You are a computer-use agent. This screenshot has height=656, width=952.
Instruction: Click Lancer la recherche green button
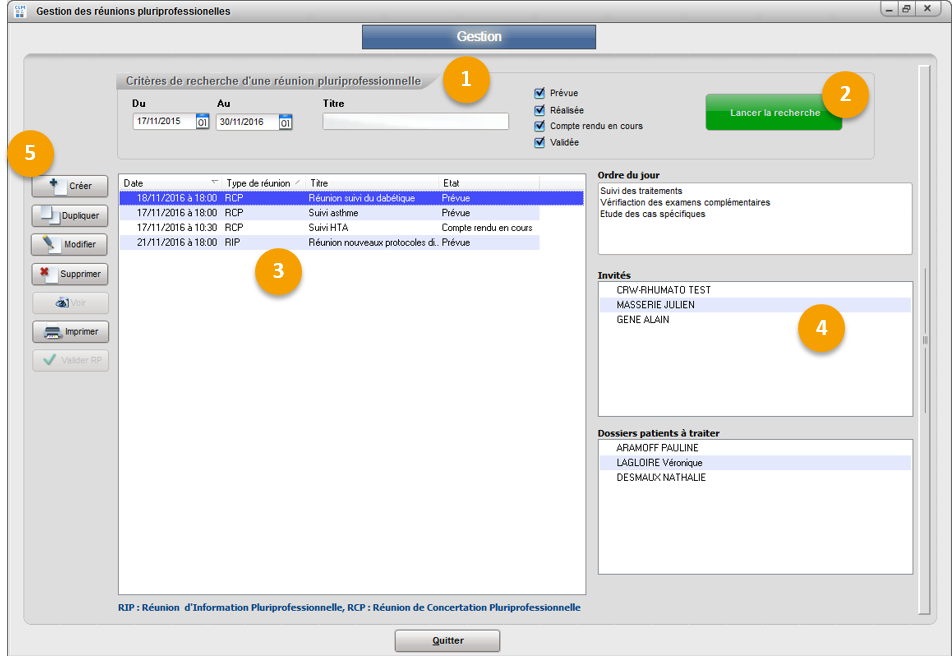coord(774,113)
